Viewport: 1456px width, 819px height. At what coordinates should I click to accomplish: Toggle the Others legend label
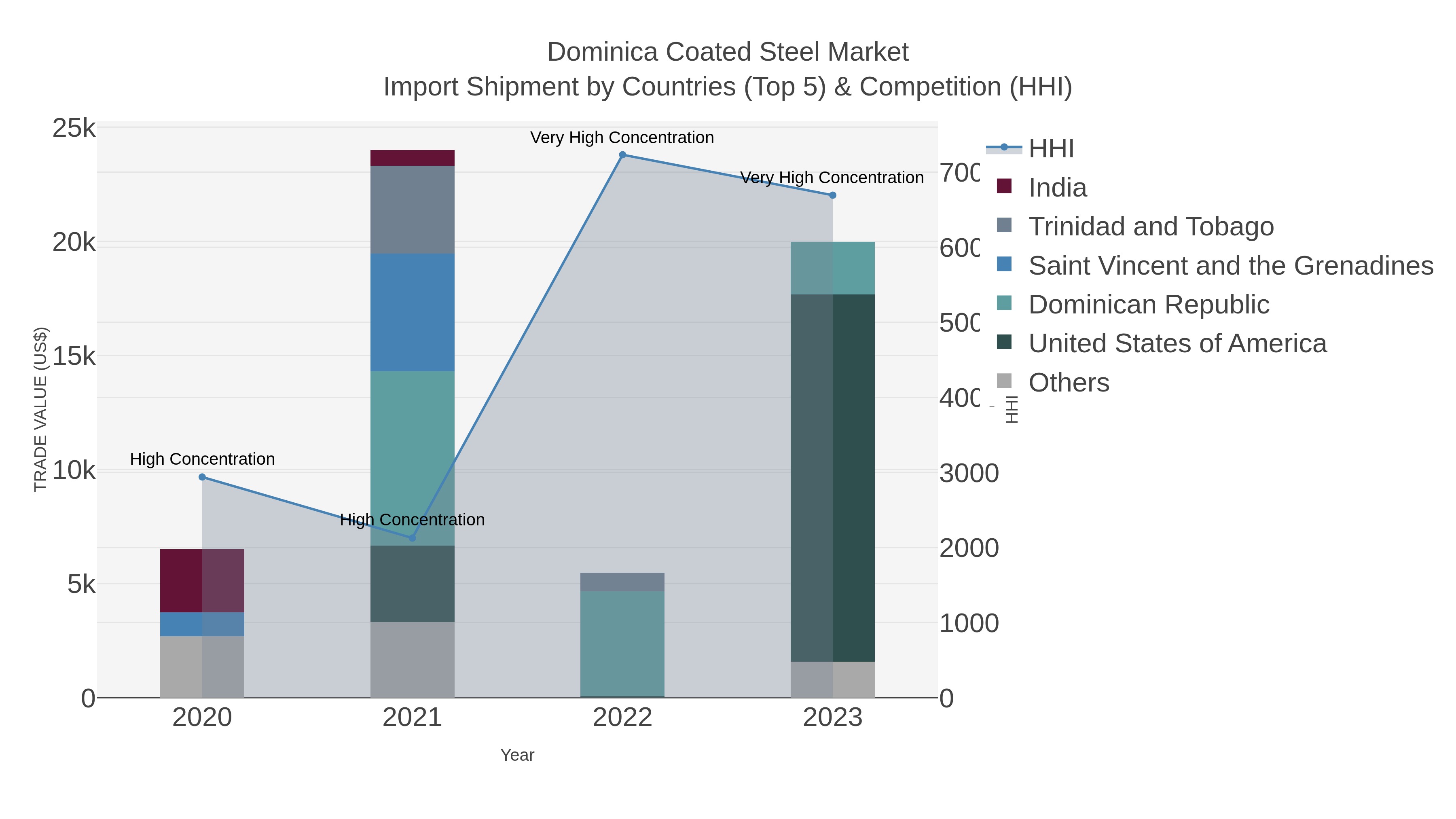pos(1069,383)
